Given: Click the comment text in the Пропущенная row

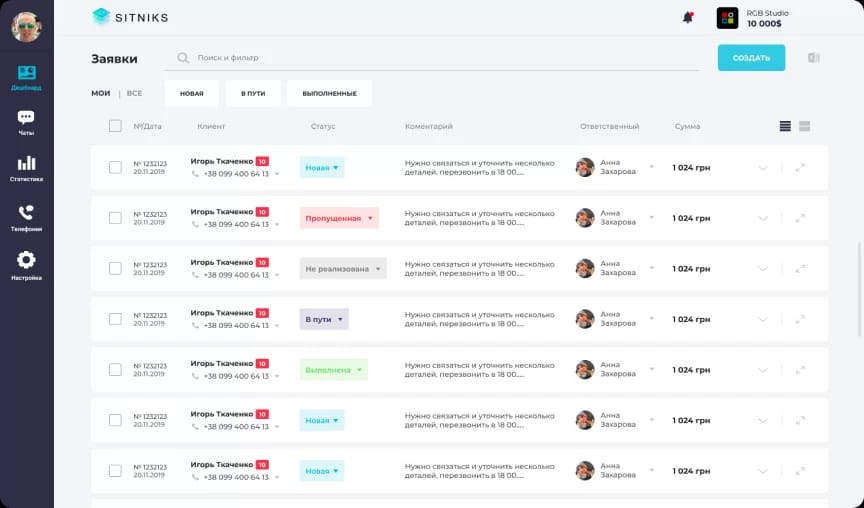Looking at the screenshot, I should 479,218.
